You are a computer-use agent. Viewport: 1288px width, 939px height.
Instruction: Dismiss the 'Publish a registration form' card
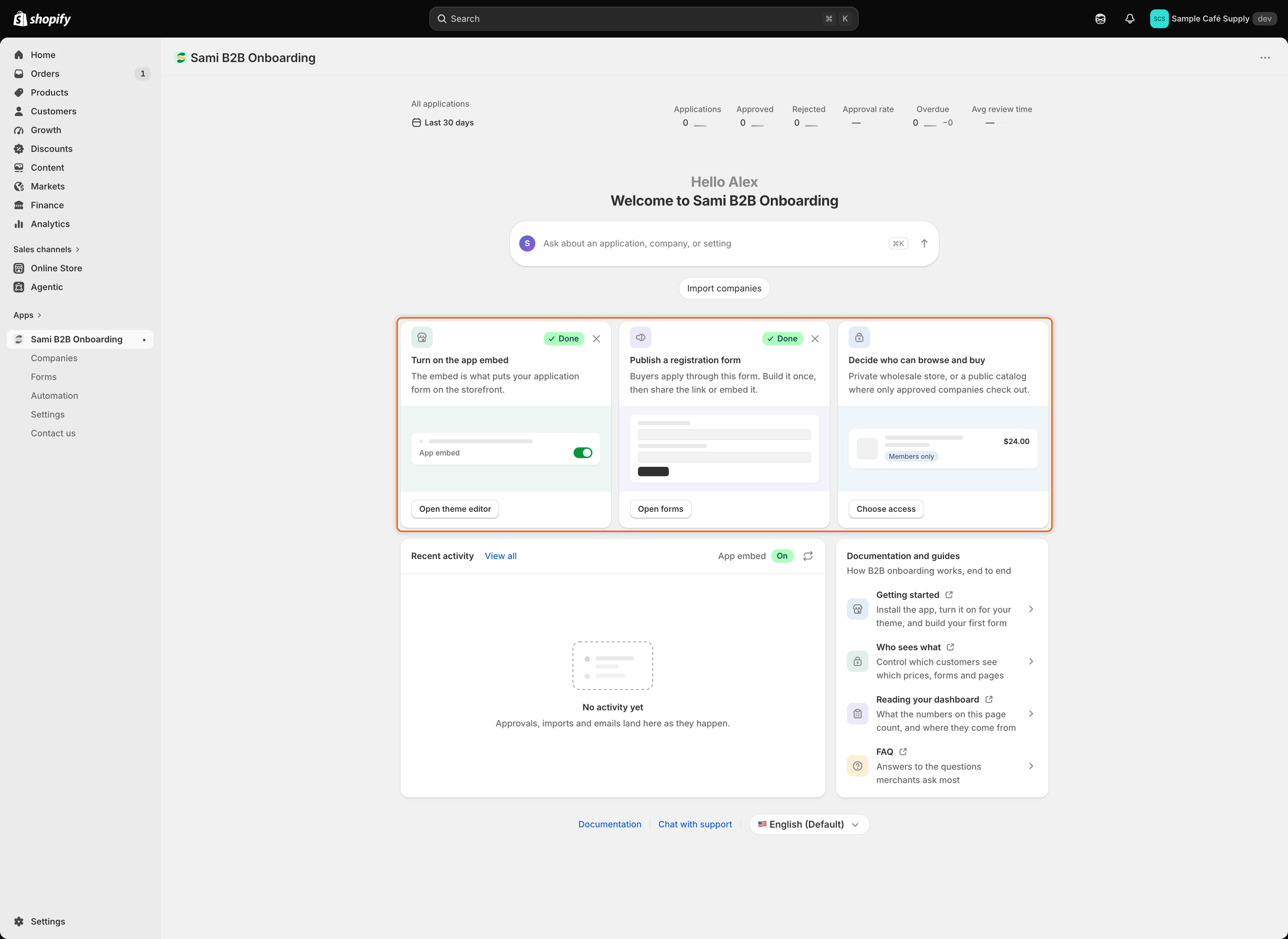(815, 339)
